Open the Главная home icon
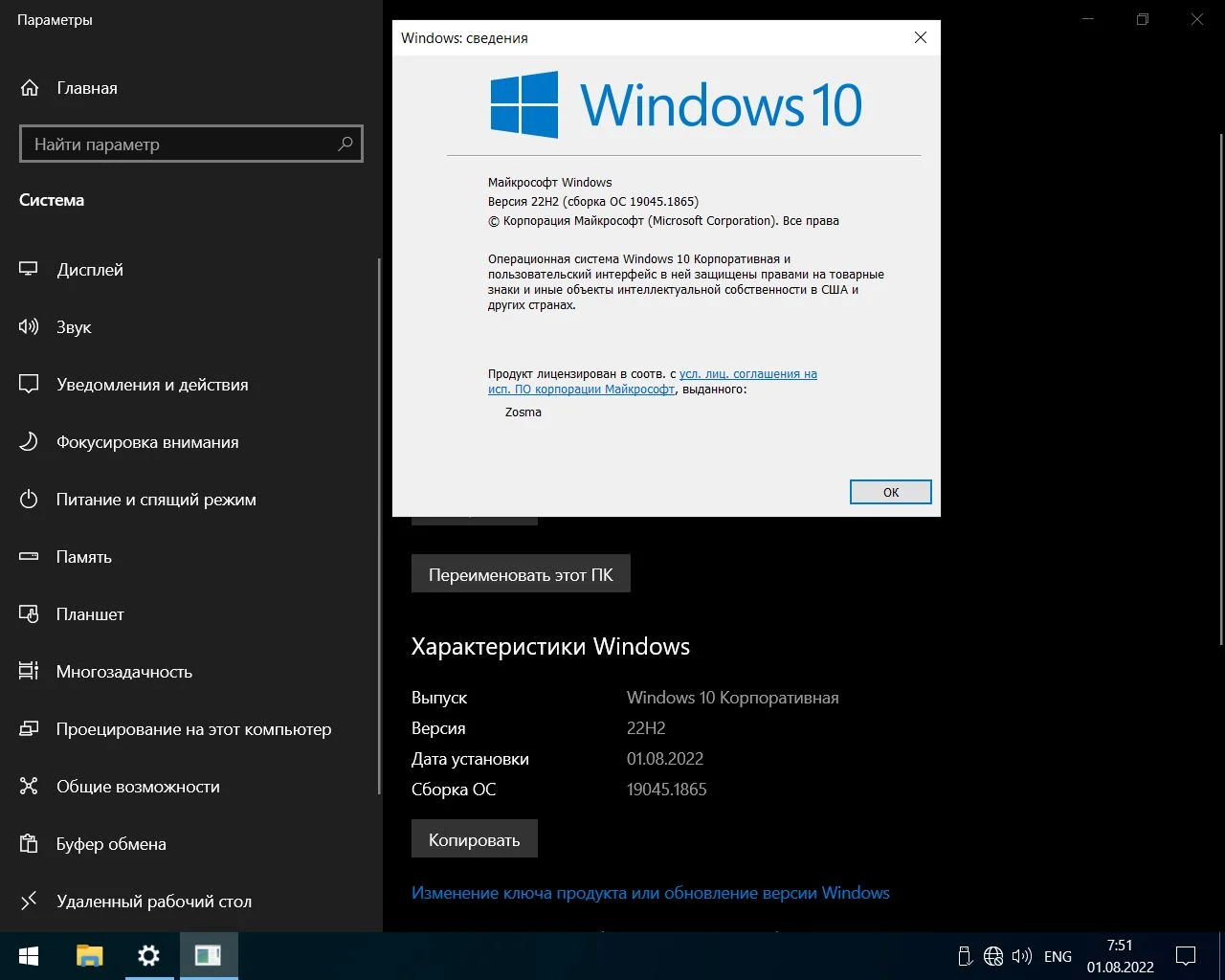 [30, 88]
